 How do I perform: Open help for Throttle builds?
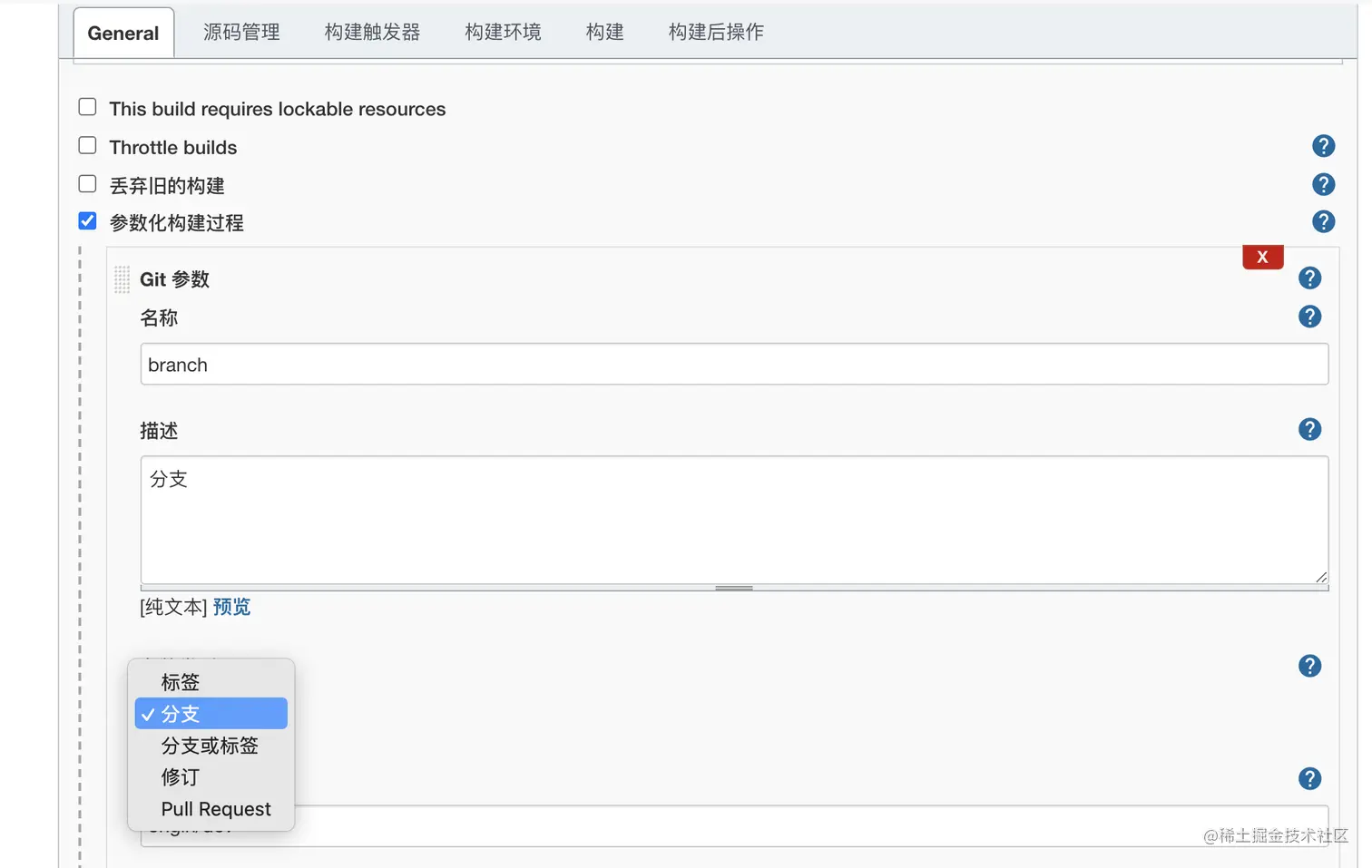pyautogui.click(x=1323, y=146)
